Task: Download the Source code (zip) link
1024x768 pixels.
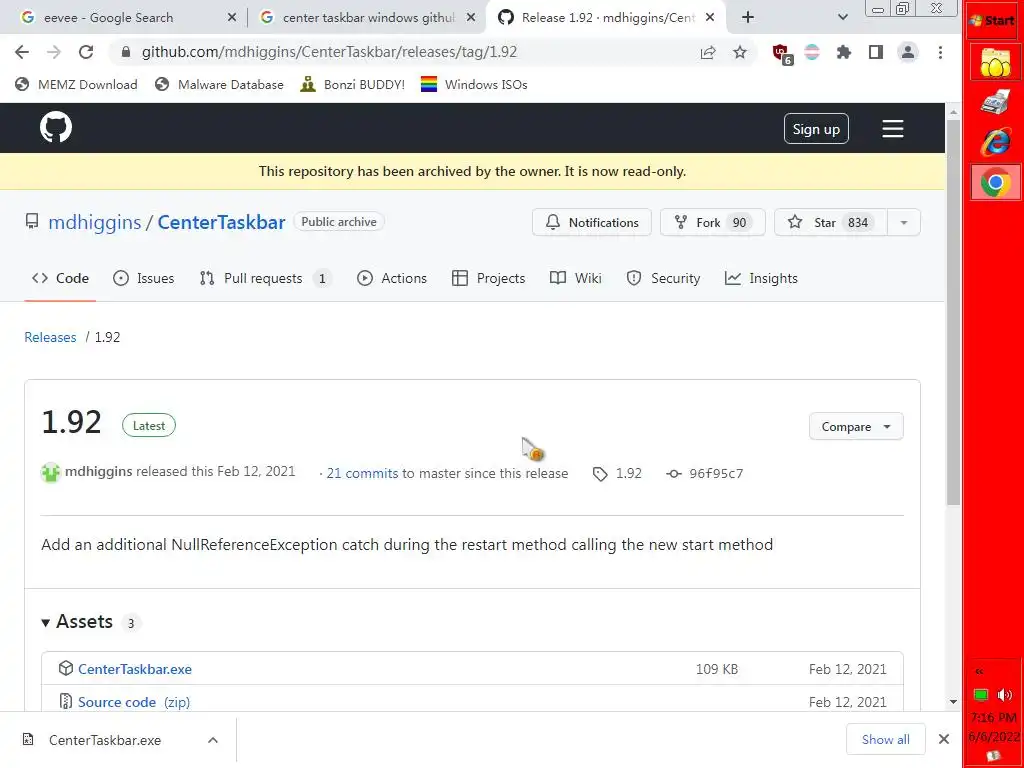Action: [x=134, y=702]
